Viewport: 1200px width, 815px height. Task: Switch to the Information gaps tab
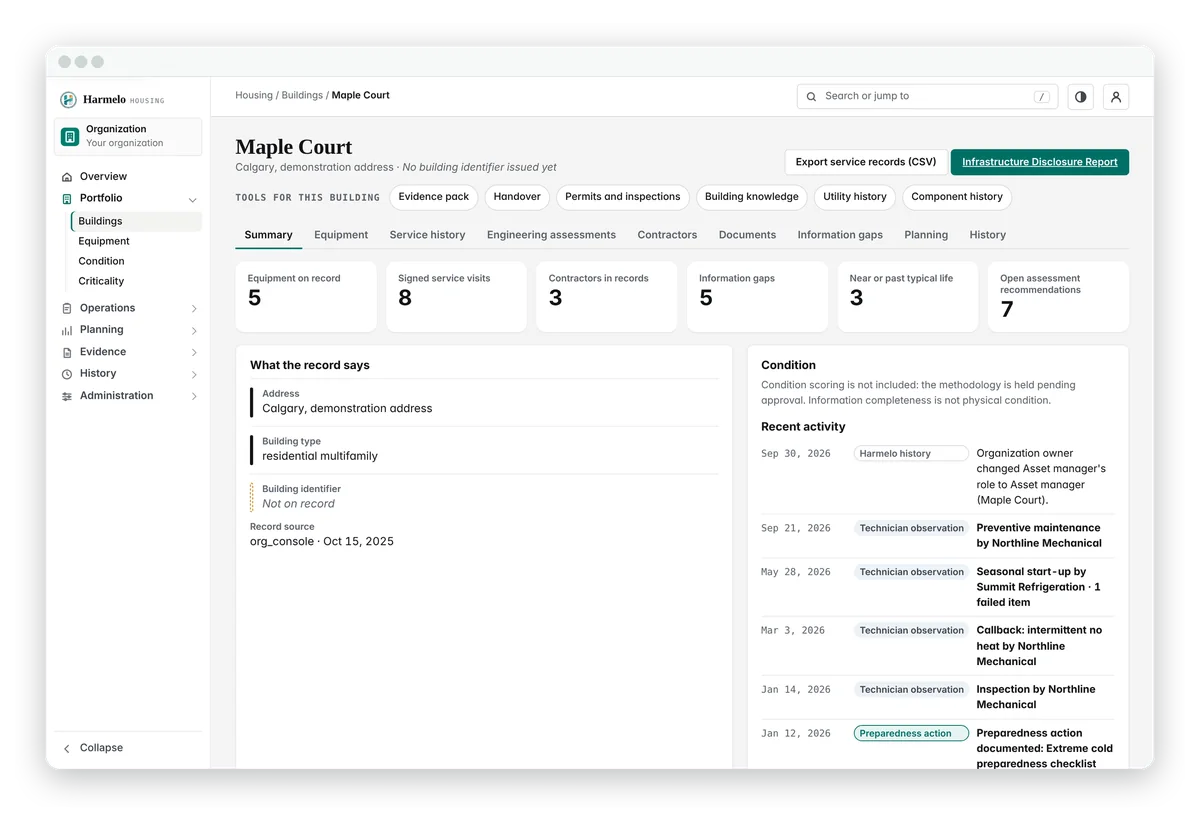(840, 235)
